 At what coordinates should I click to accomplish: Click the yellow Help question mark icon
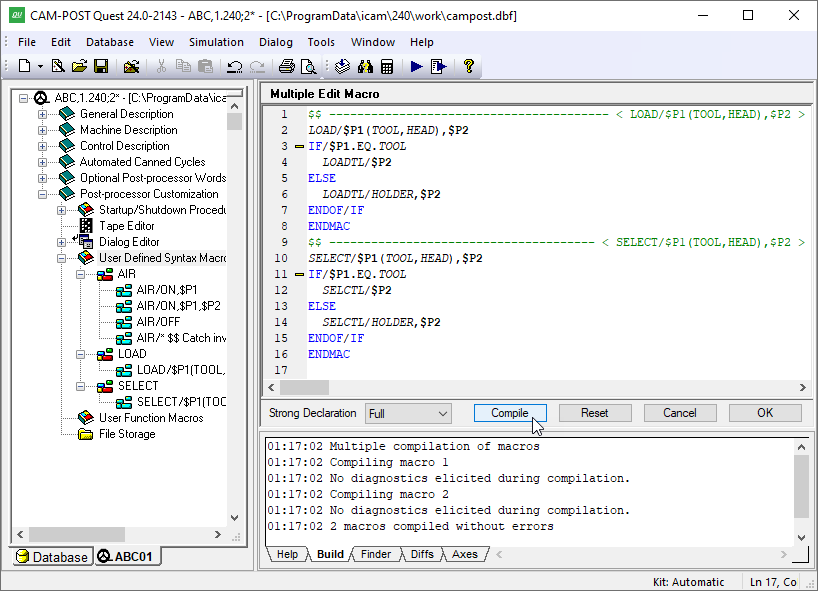point(468,66)
